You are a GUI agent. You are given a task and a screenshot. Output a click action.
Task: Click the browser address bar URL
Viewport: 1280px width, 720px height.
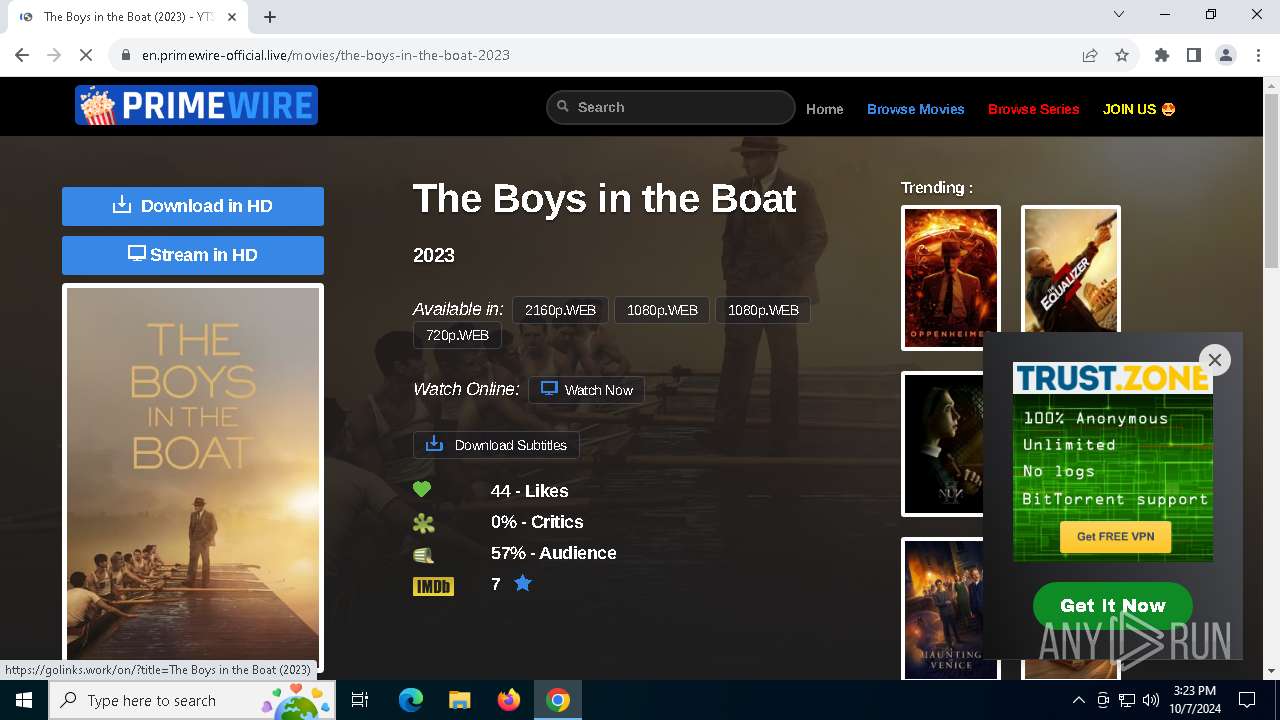tap(326, 55)
